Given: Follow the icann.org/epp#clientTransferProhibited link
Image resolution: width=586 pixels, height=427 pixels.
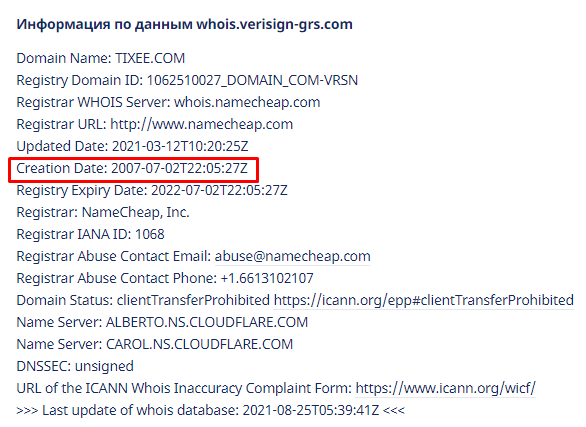Looking at the screenshot, I should coord(423,300).
